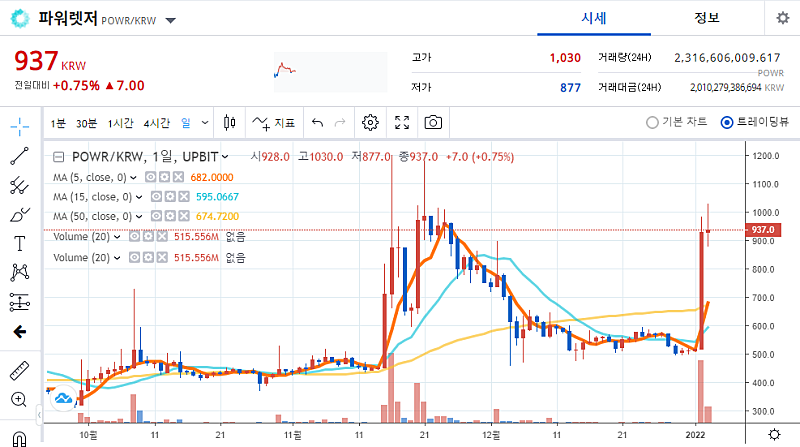This screenshot has width=800, height=447.
Task: Select the trend line drawing tool
Action: pos(19,156)
